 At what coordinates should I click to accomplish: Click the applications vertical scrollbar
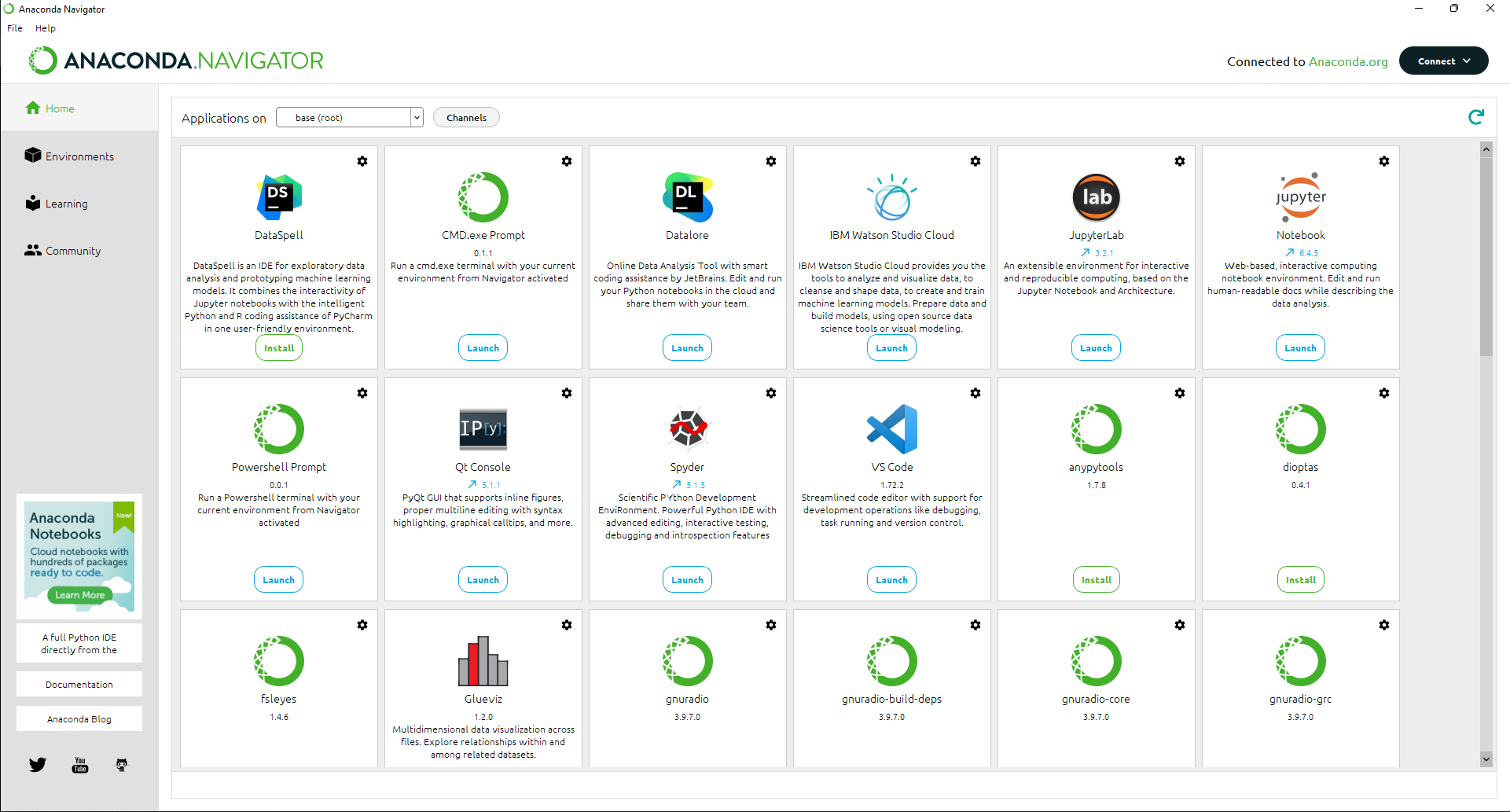tap(1486, 255)
